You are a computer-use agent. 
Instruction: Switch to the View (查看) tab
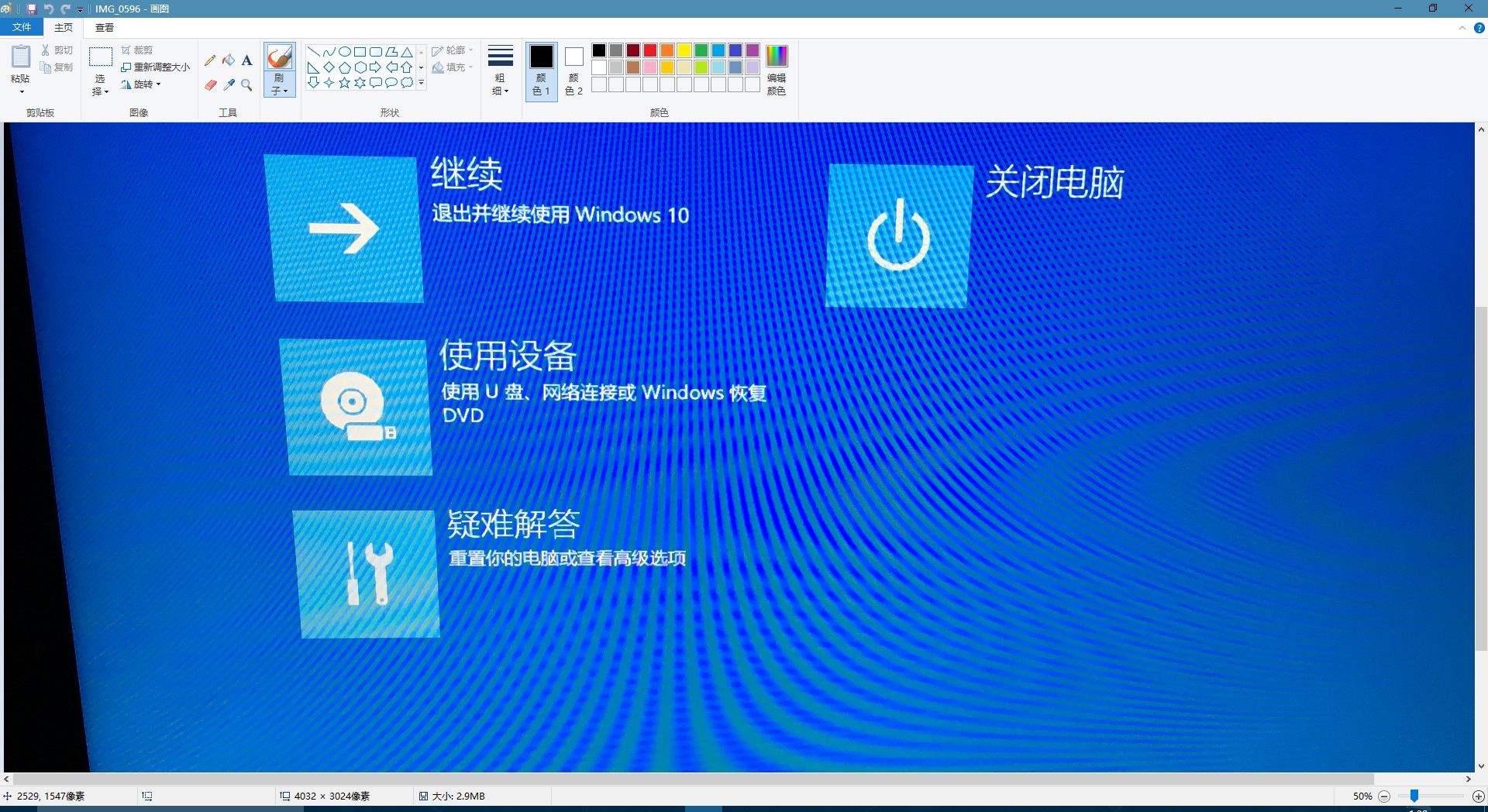click(x=105, y=27)
